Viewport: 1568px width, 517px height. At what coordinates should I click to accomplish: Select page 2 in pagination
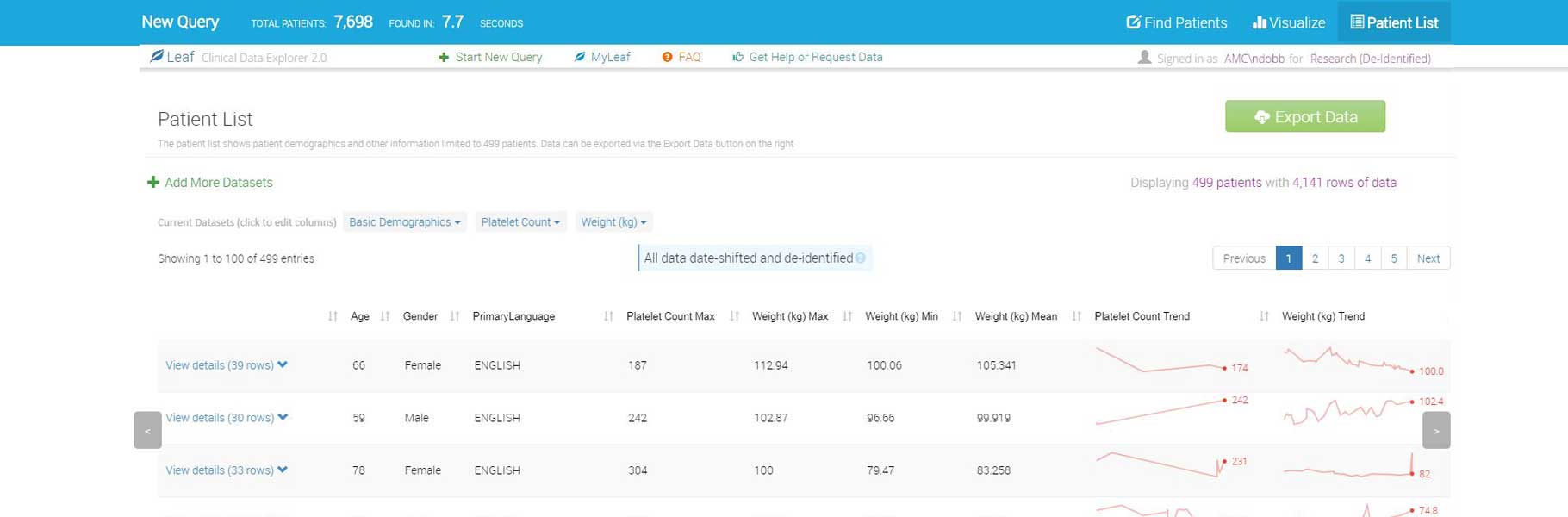pos(1315,258)
